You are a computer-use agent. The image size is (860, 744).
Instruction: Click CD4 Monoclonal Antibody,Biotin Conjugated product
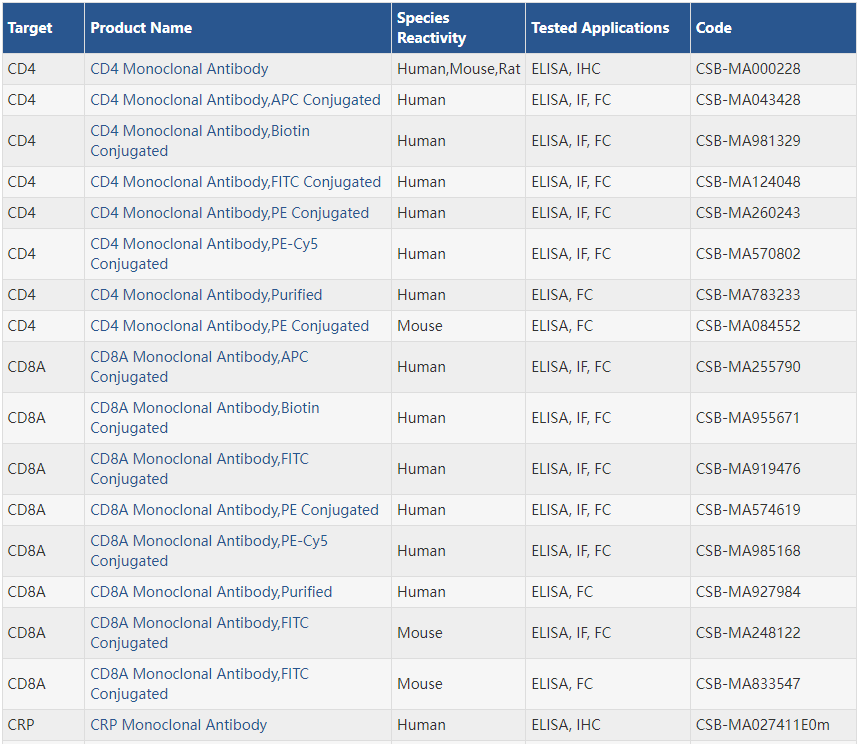pos(200,141)
